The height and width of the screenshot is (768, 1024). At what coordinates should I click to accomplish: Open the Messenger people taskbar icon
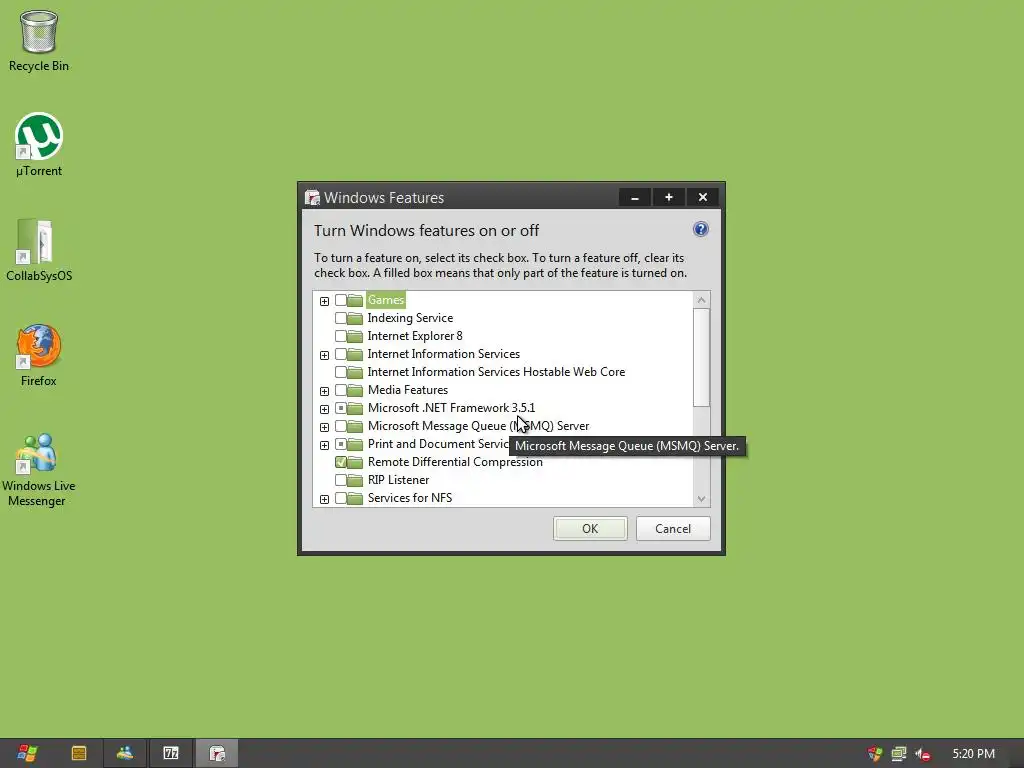[125, 753]
